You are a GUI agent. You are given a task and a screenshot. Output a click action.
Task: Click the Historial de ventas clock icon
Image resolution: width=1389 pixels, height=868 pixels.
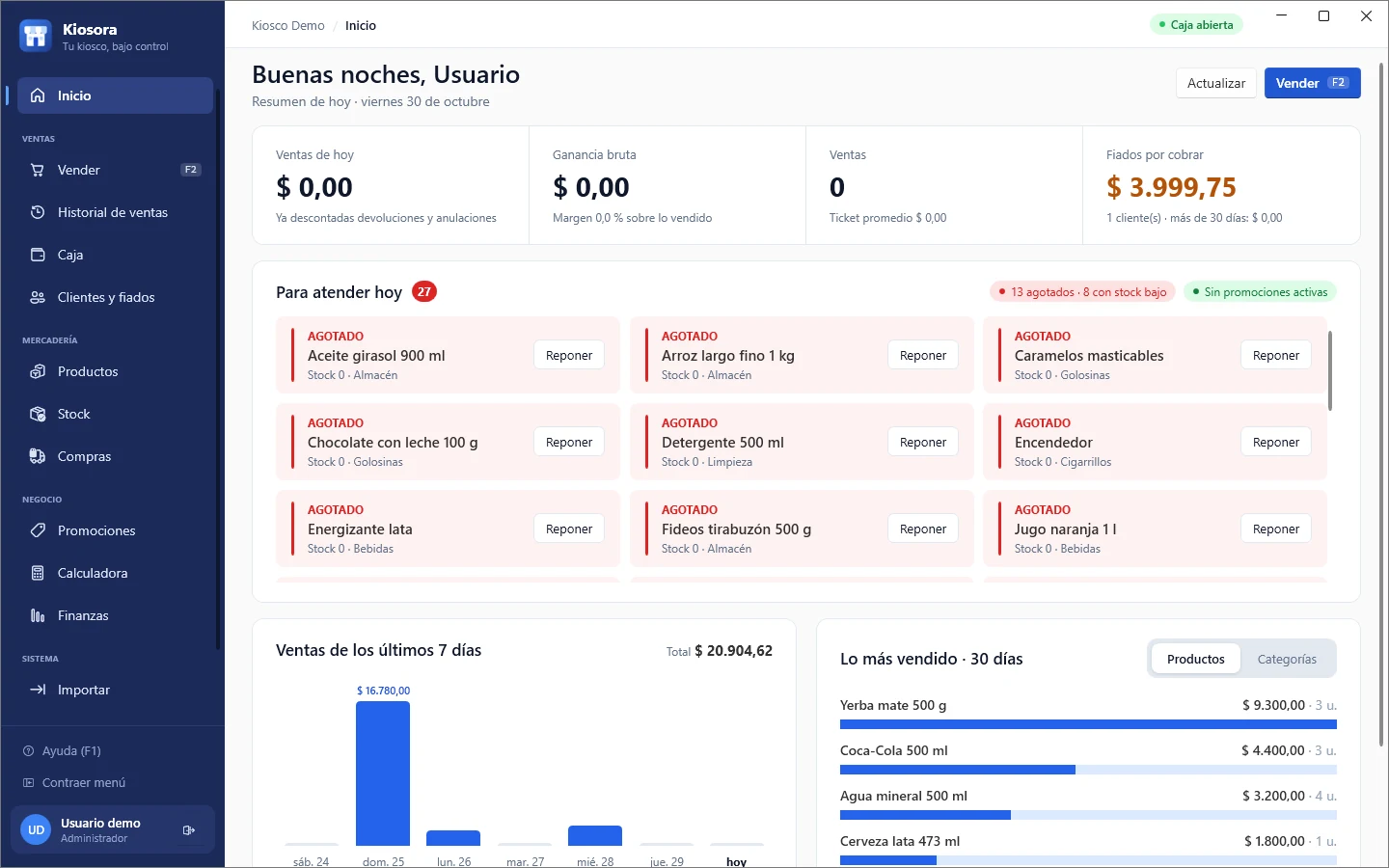click(38, 212)
